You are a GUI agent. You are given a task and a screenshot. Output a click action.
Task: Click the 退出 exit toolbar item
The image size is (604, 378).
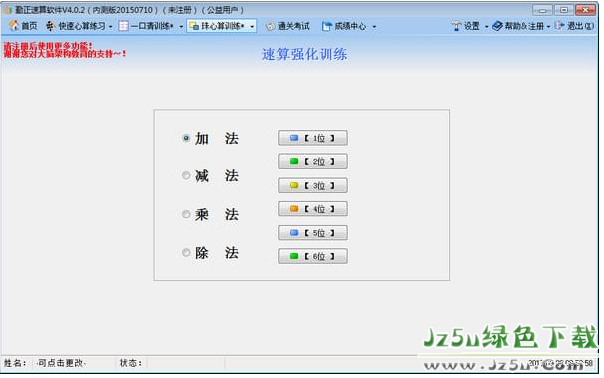coord(574,26)
